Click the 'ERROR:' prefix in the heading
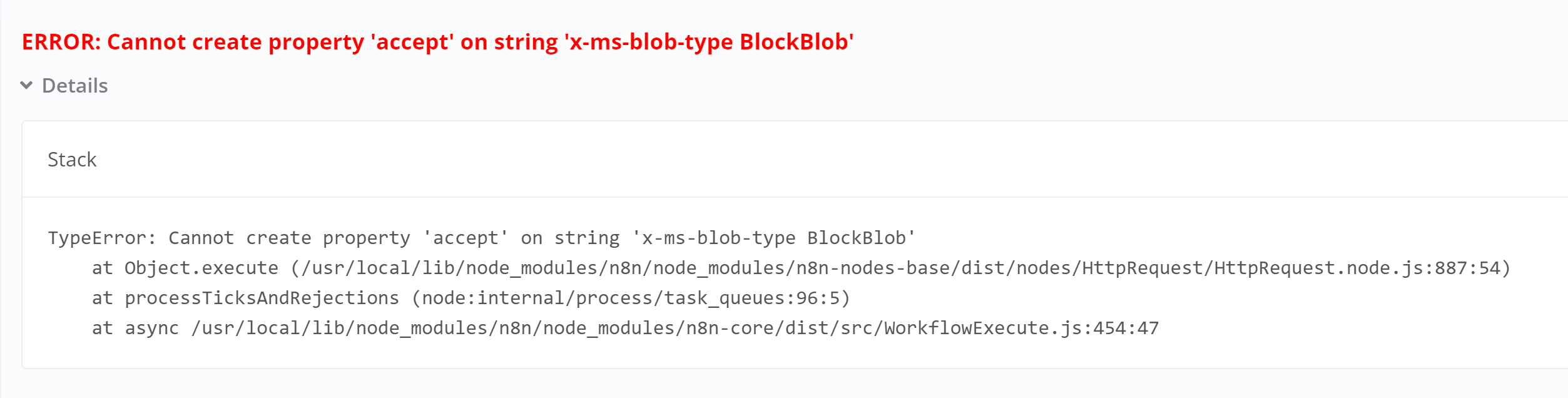 pyautogui.click(x=61, y=42)
